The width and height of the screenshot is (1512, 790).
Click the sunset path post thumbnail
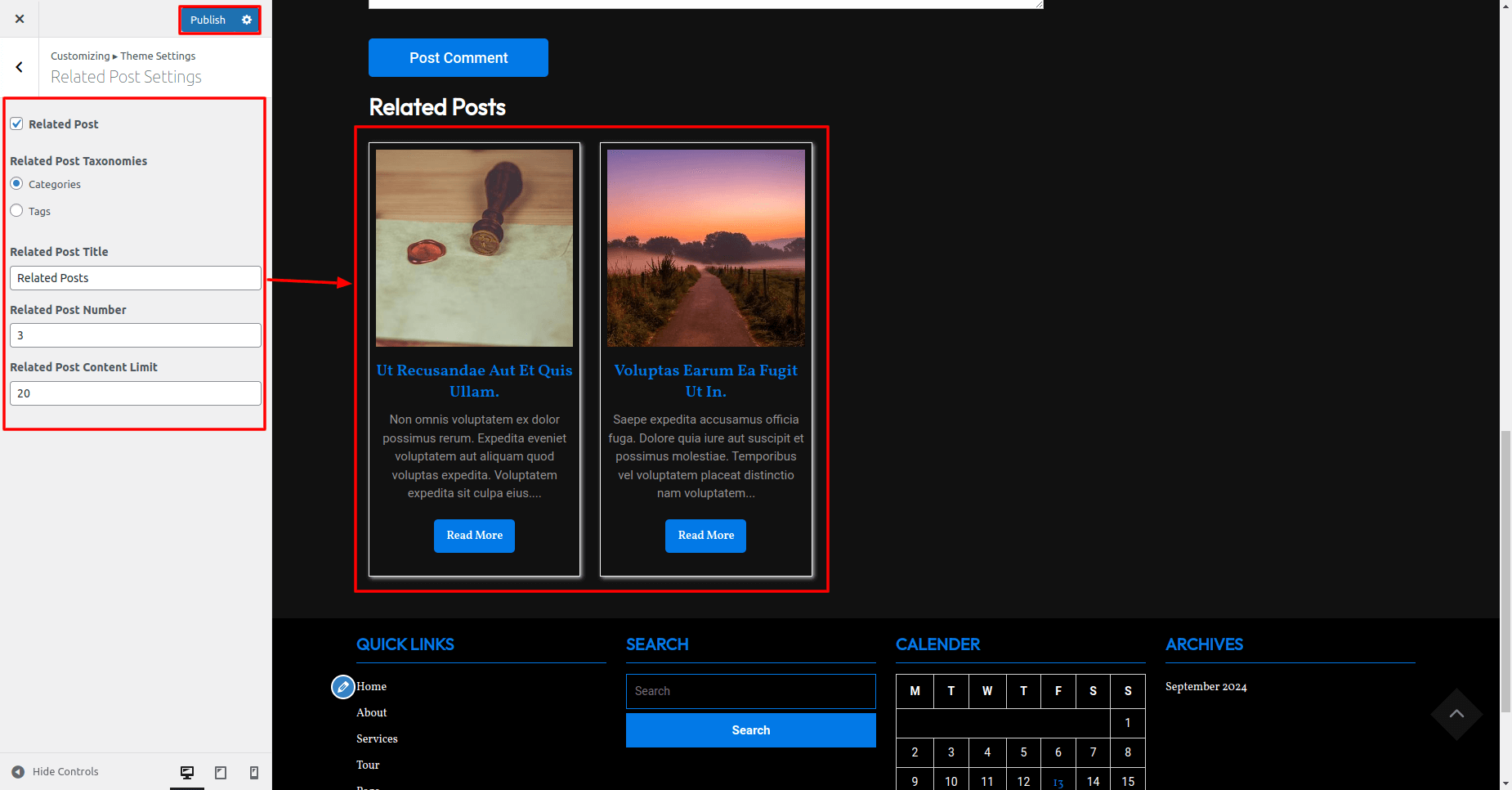[x=705, y=248]
